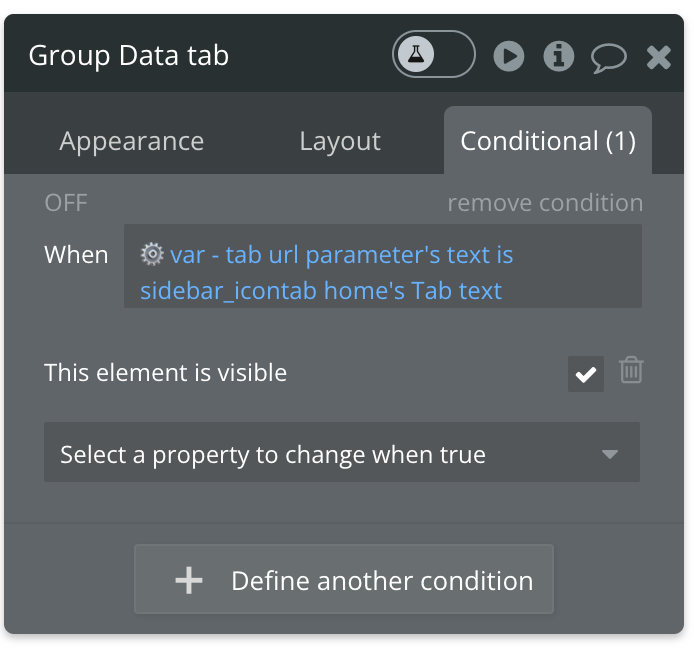Switch to the Layout tab
This screenshot has height=648, width=694.
(340, 141)
